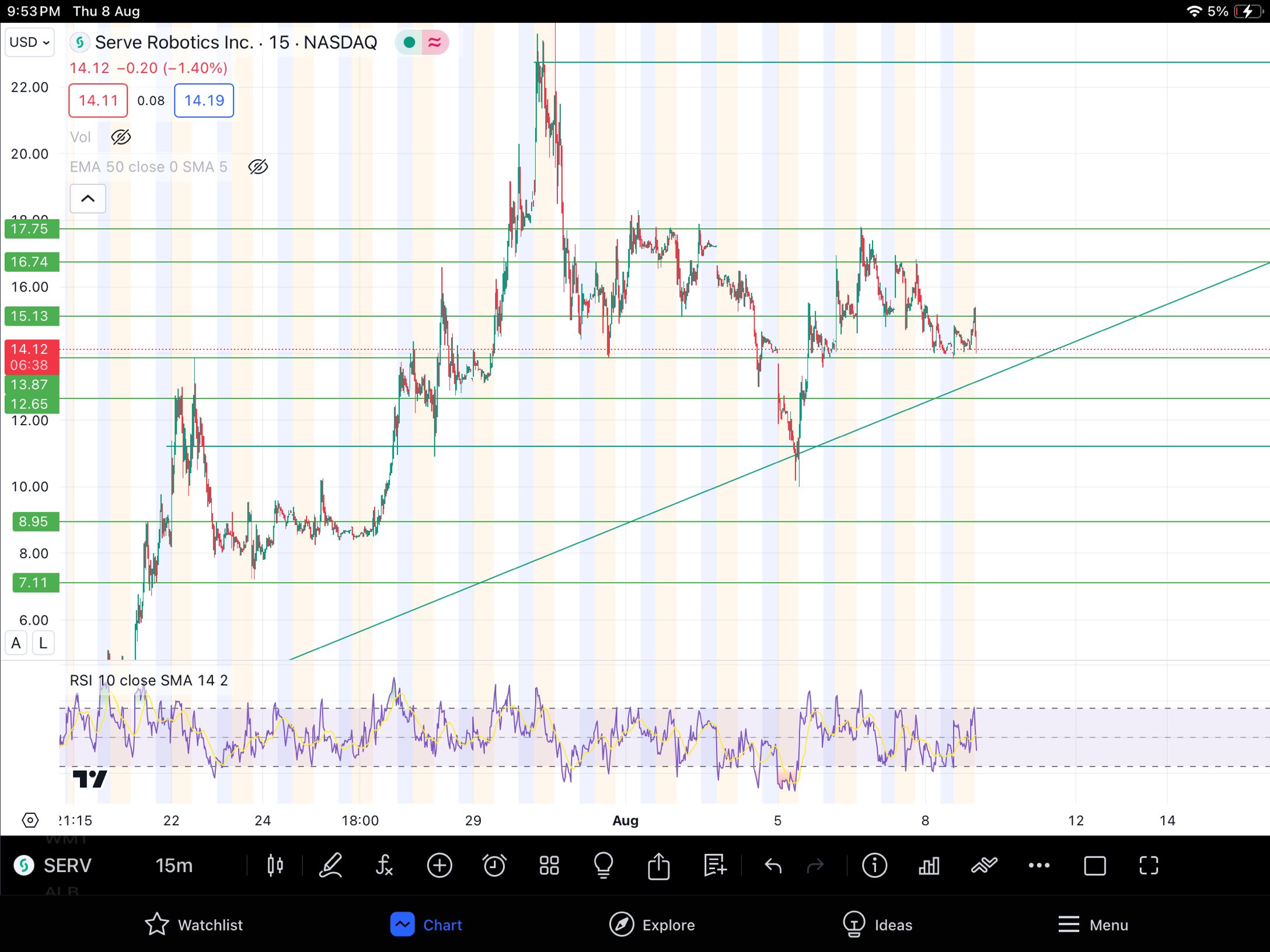Toggle Vol indicator visibility eye

click(x=121, y=137)
